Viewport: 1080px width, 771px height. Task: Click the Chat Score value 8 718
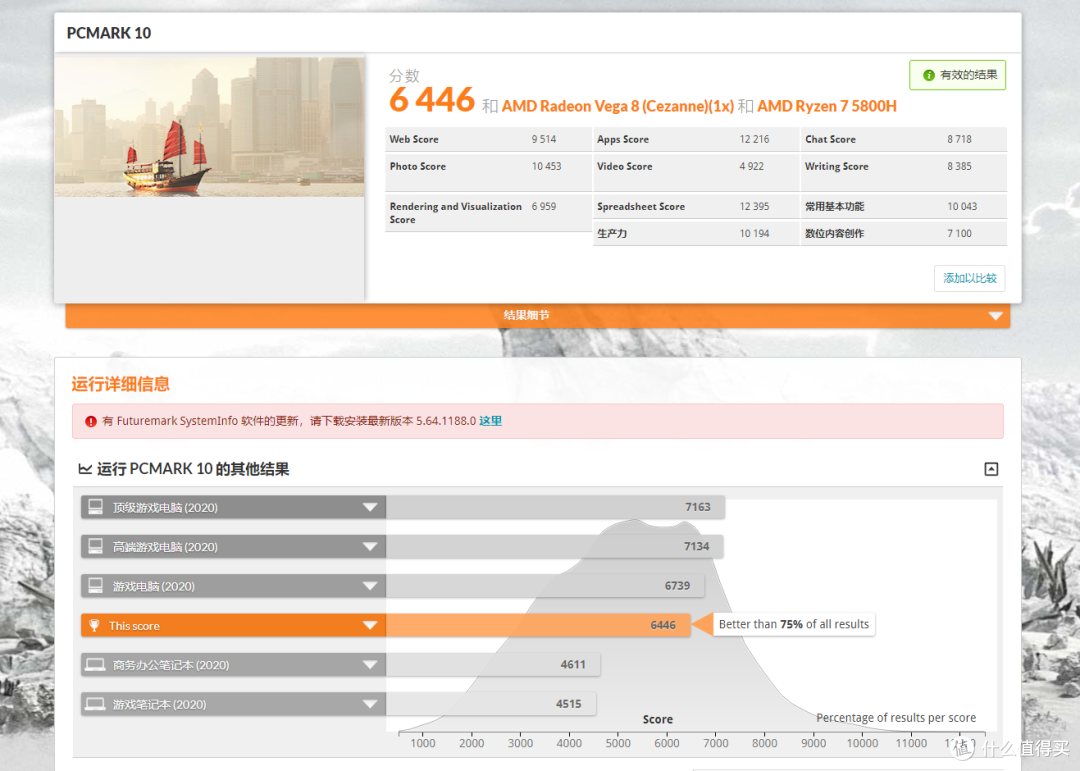[959, 139]
